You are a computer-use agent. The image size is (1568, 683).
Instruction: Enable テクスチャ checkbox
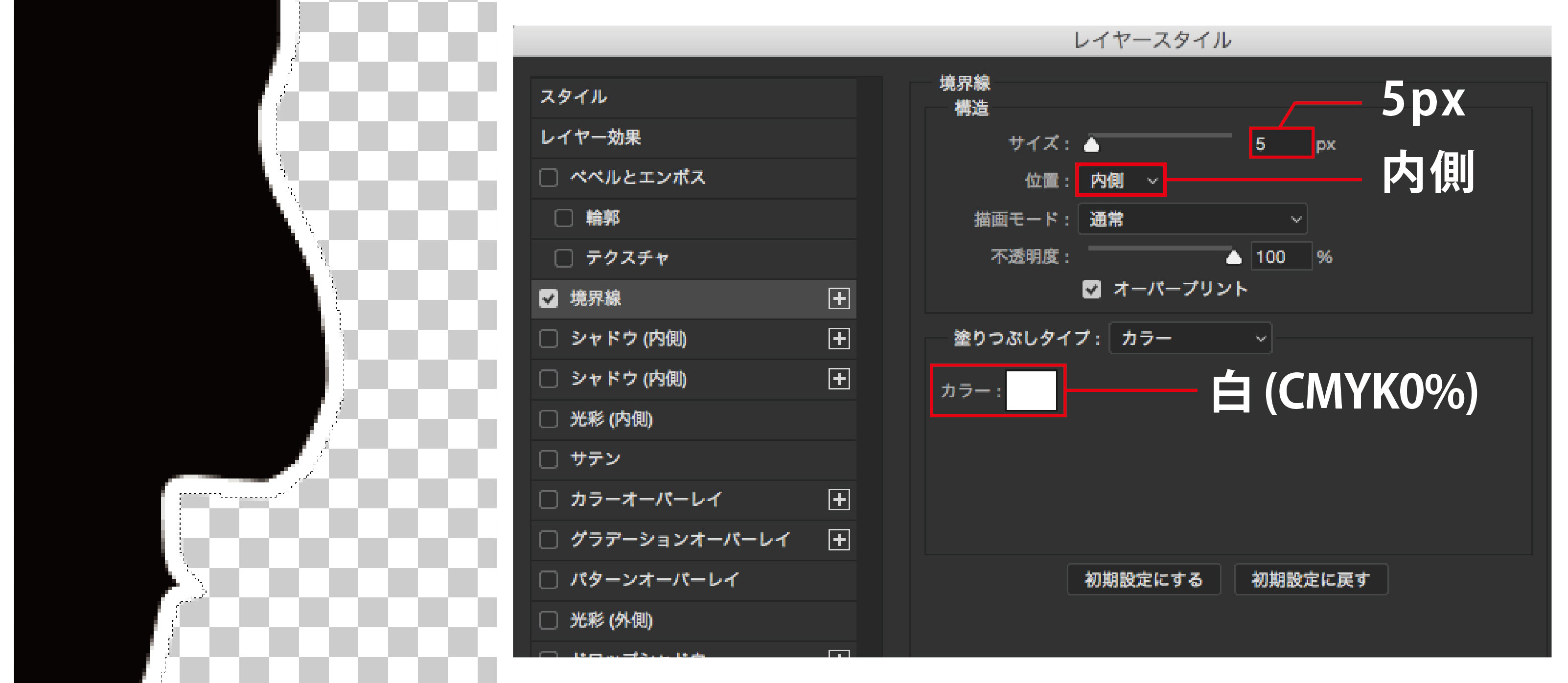[564, 258]
